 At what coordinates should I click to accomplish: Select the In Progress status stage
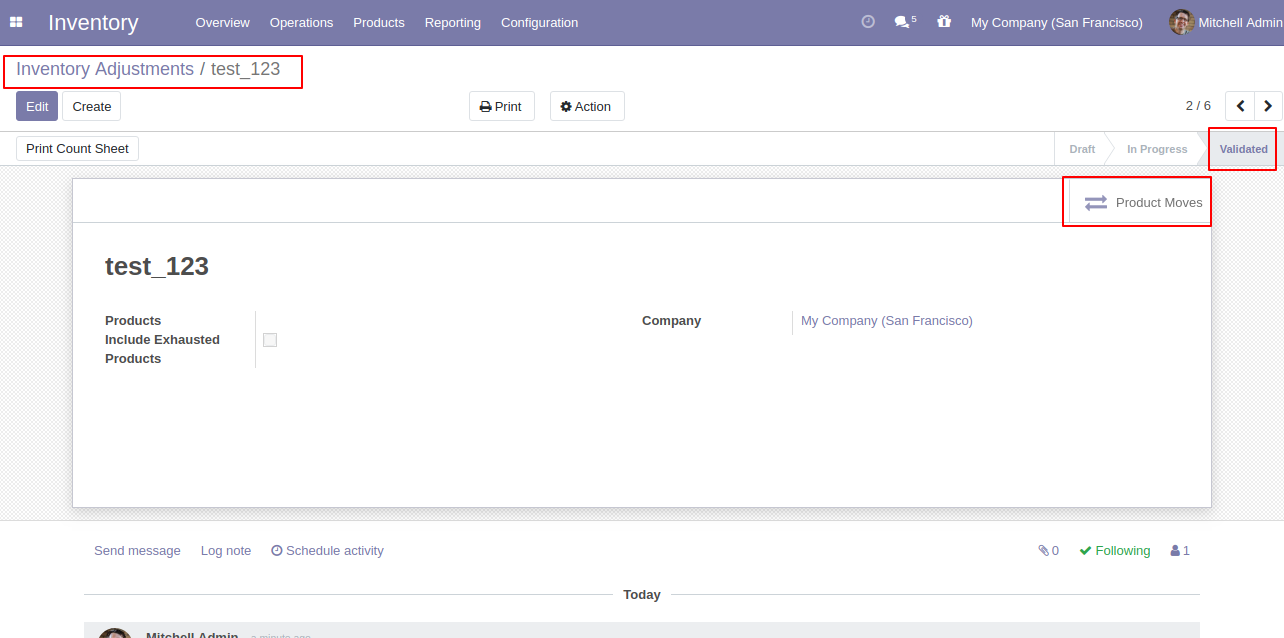1157,149
